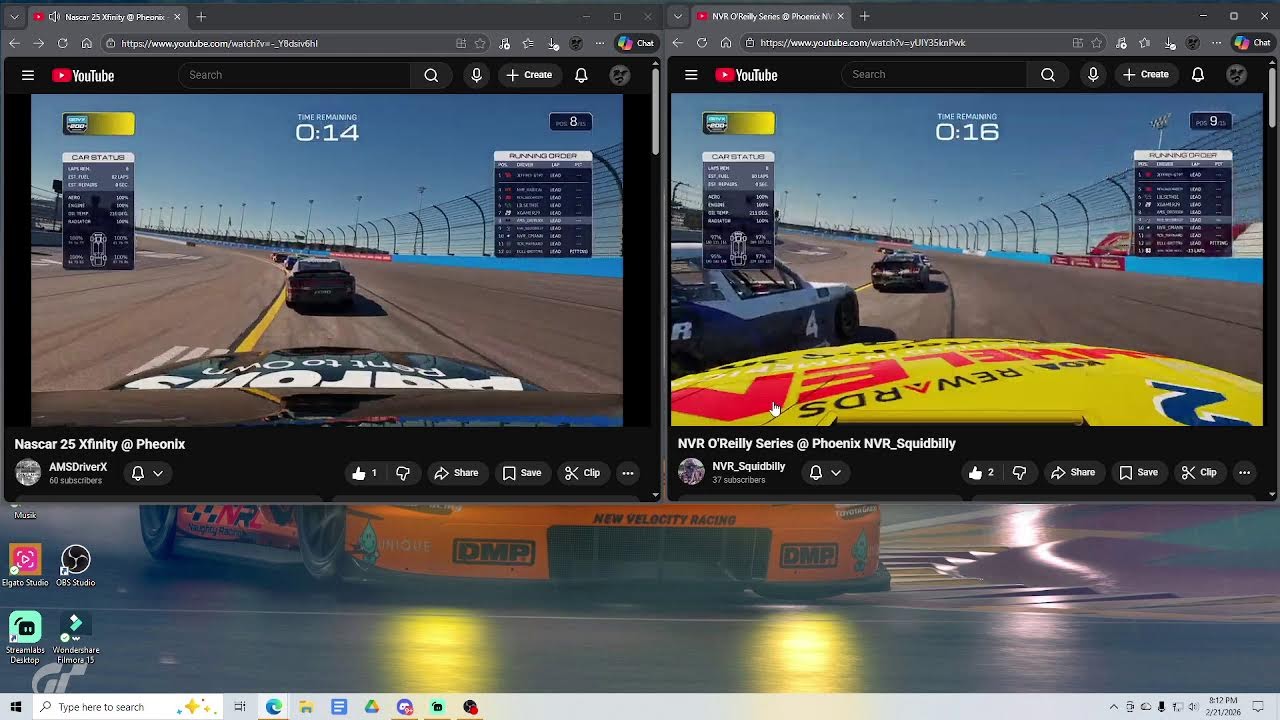
Task: Open Streamlabs Desktop shortcut
Action: click(25, 638)
